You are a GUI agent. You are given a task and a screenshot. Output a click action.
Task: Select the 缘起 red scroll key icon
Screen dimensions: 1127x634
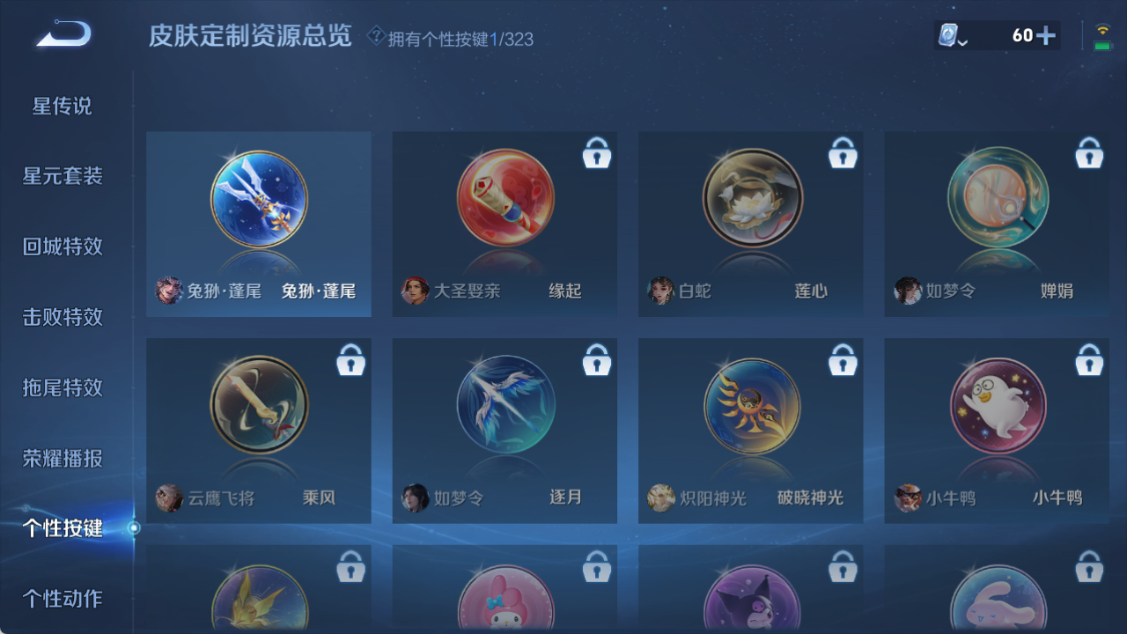coord(505,198)
